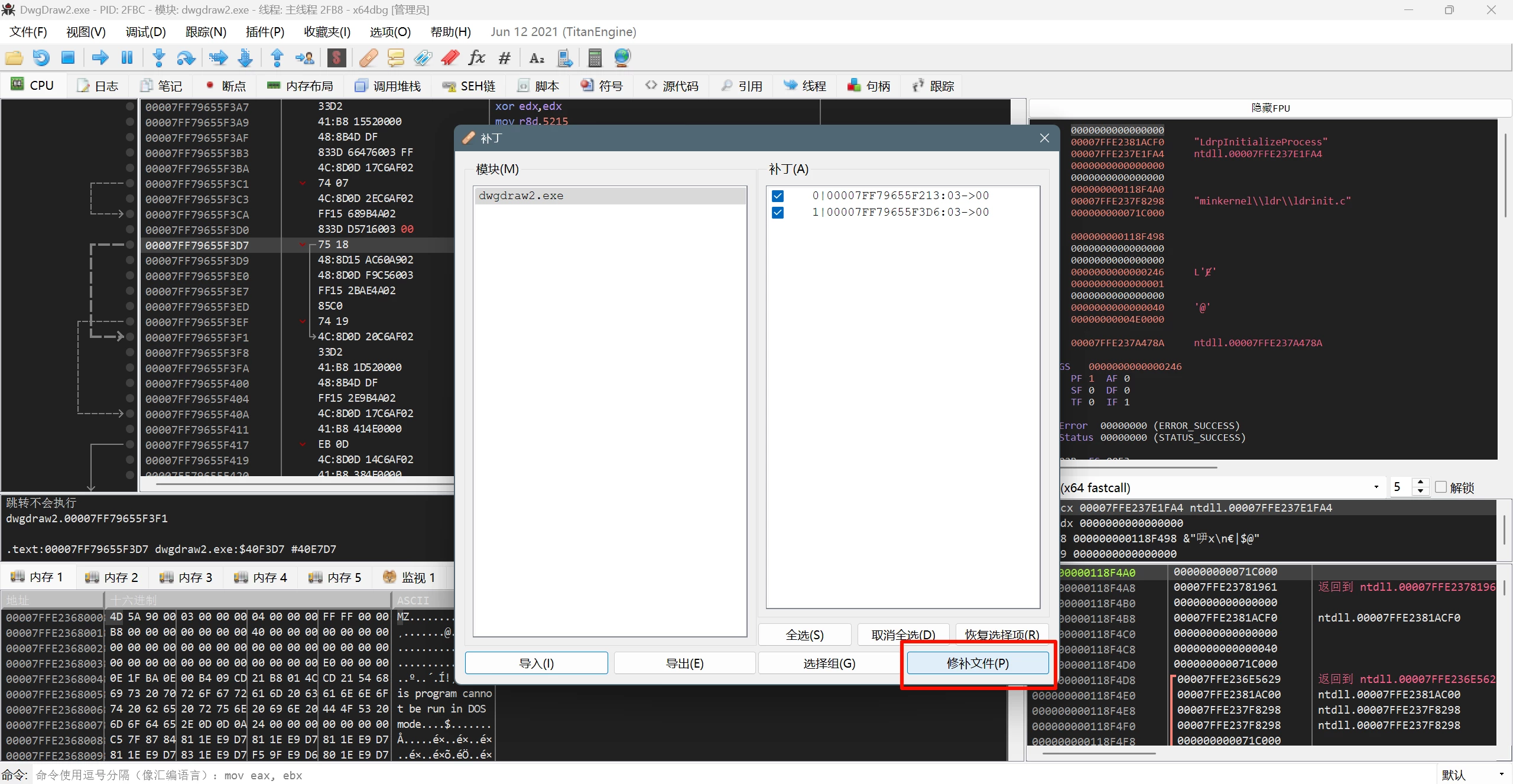
Task: Click the fx functions icon
Action: [x=476, y=58]
